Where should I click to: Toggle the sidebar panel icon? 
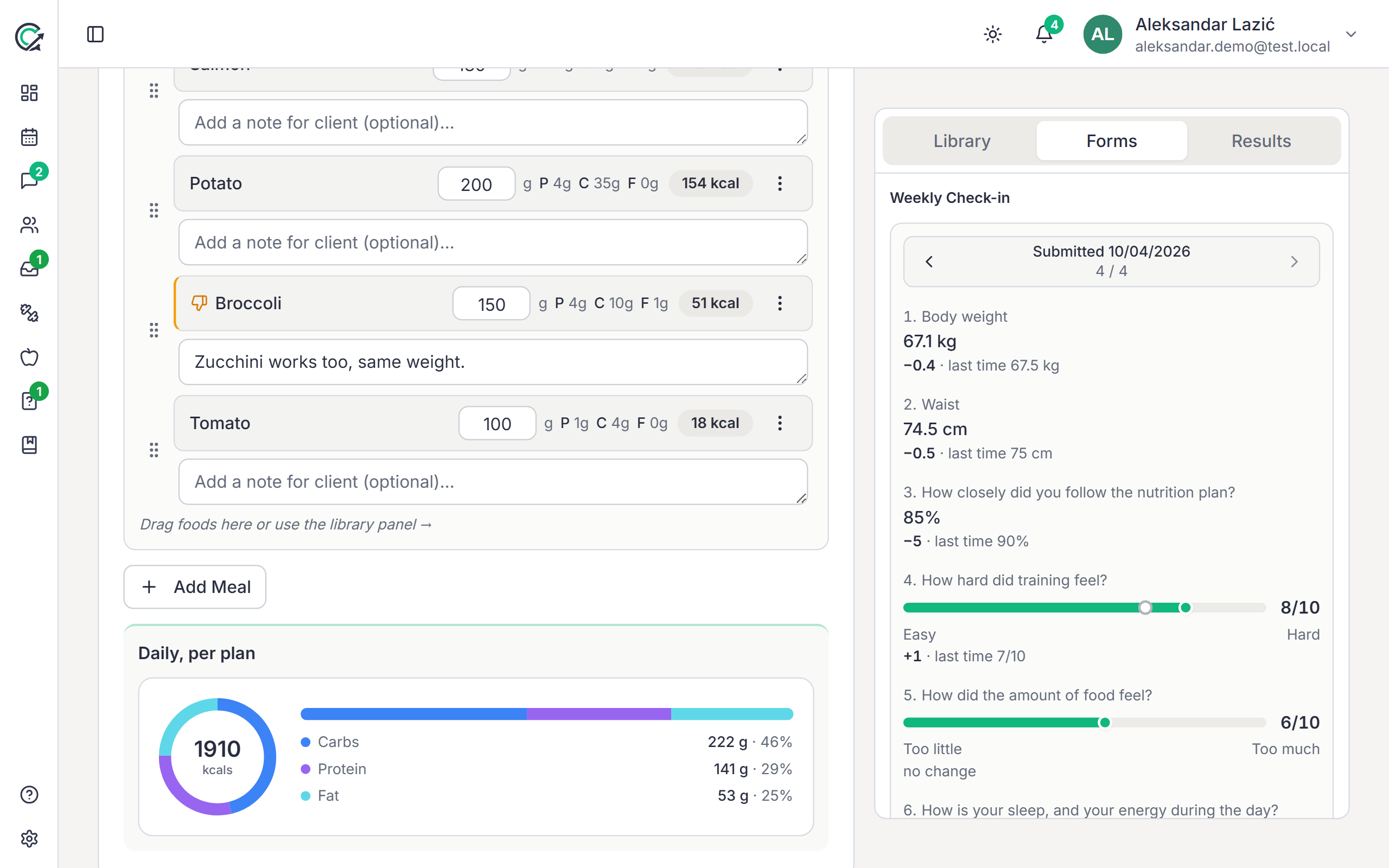95,34
